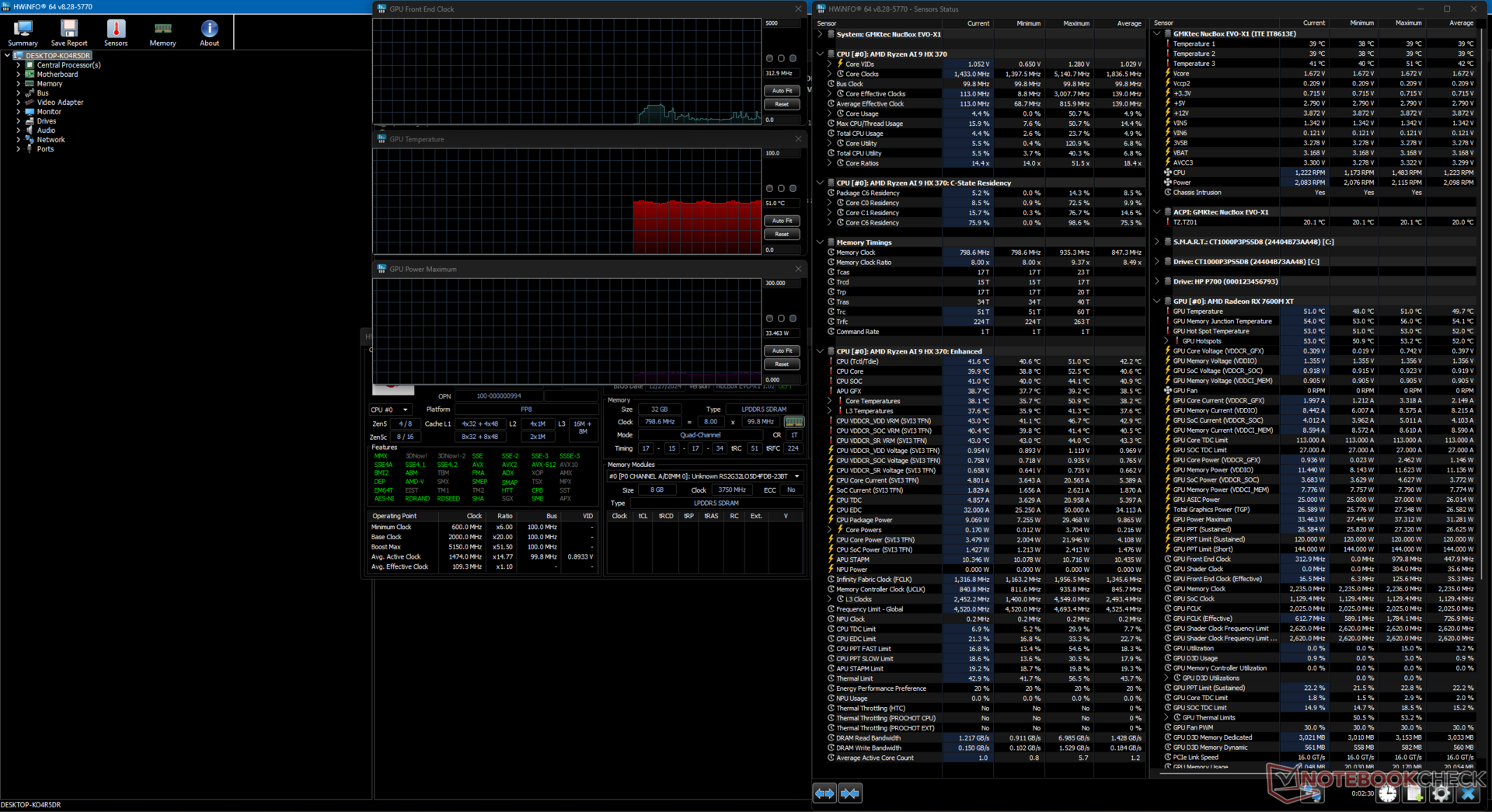This screenshot has width=1492, height=812.
Task: Click the 5000 maximum field in Front End Clock graph
Action: tap(782, 23)
